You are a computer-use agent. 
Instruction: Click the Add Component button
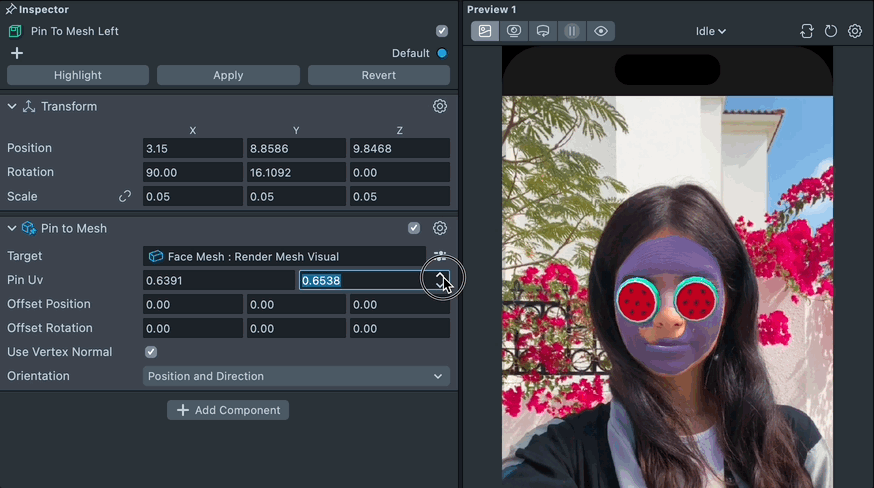pos(229,410)
